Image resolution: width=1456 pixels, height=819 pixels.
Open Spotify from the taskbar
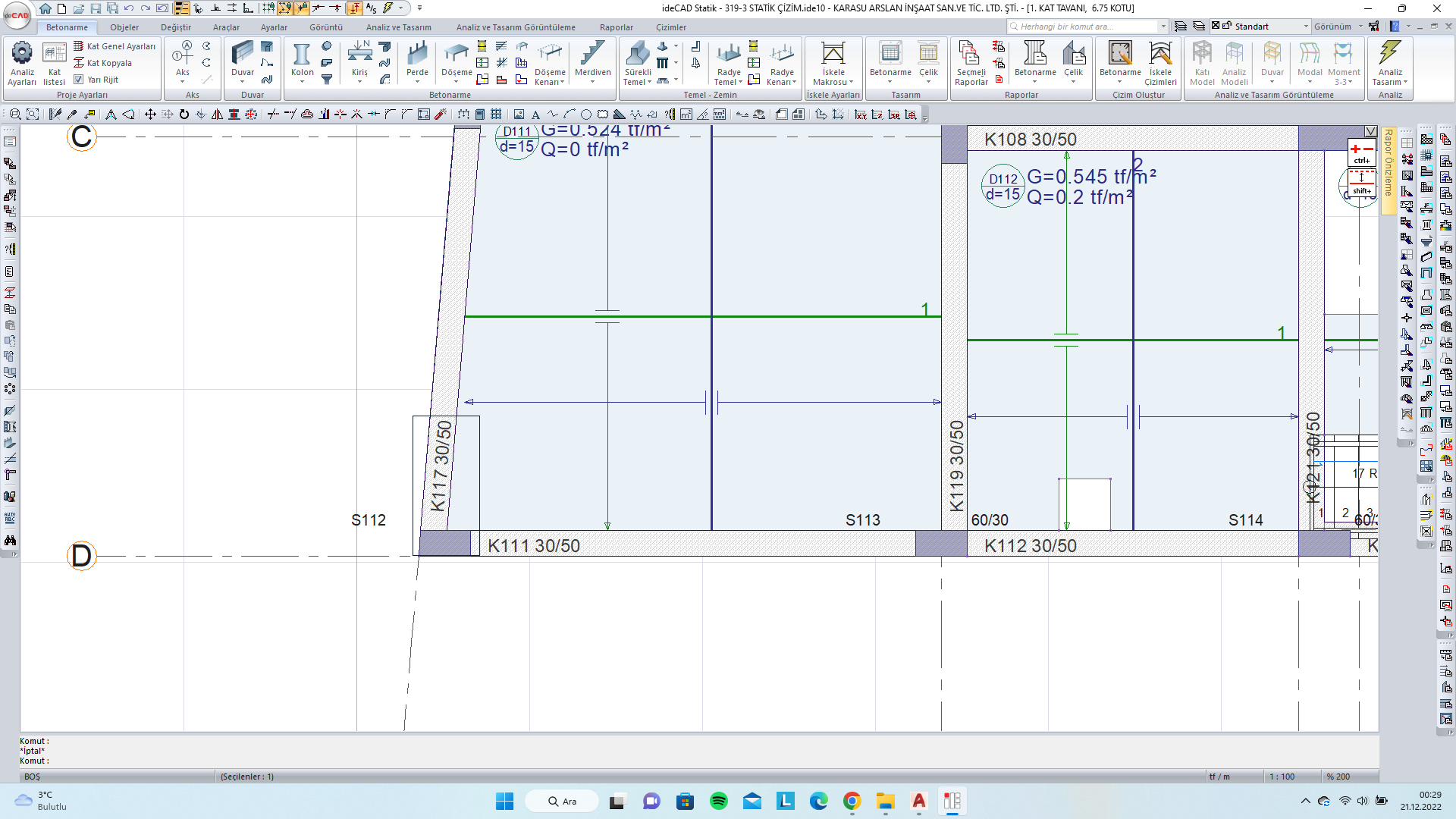point(719,801)
